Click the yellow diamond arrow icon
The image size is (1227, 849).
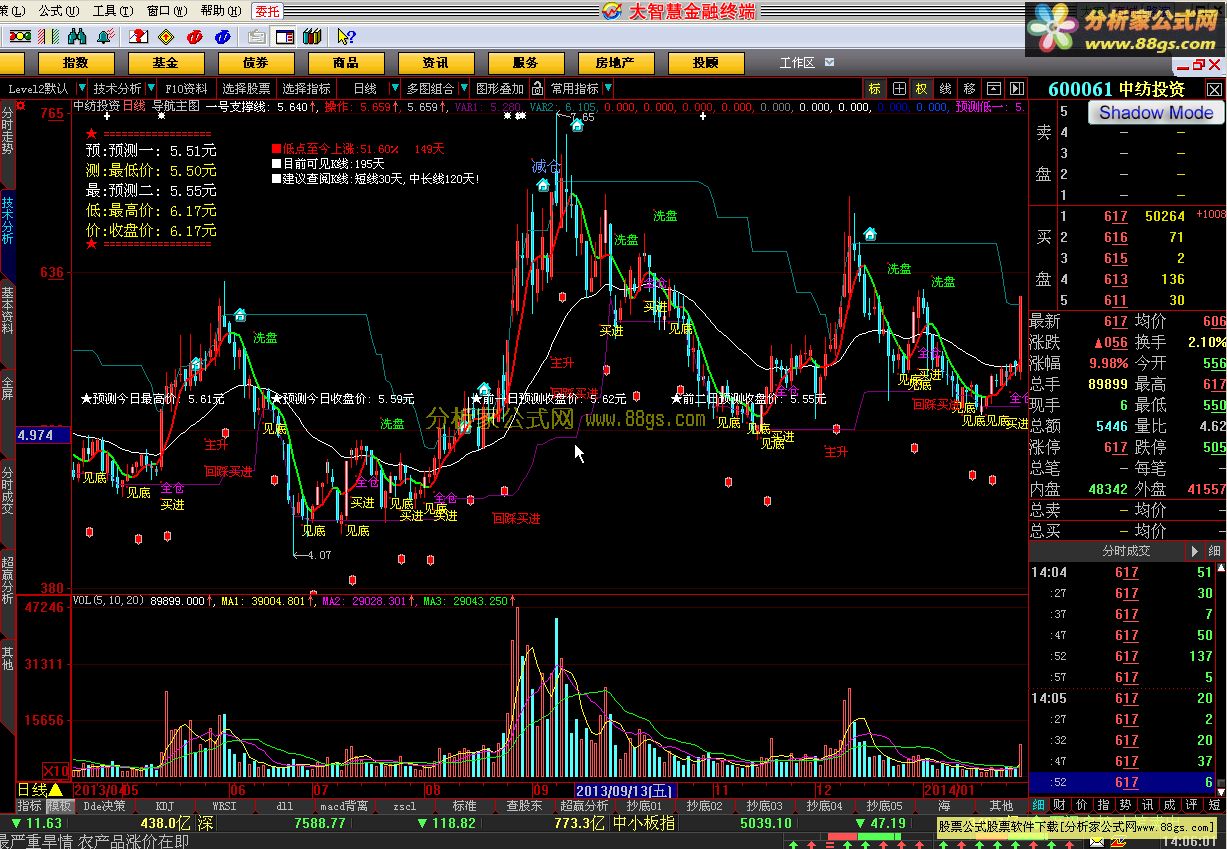pos(167,36)
